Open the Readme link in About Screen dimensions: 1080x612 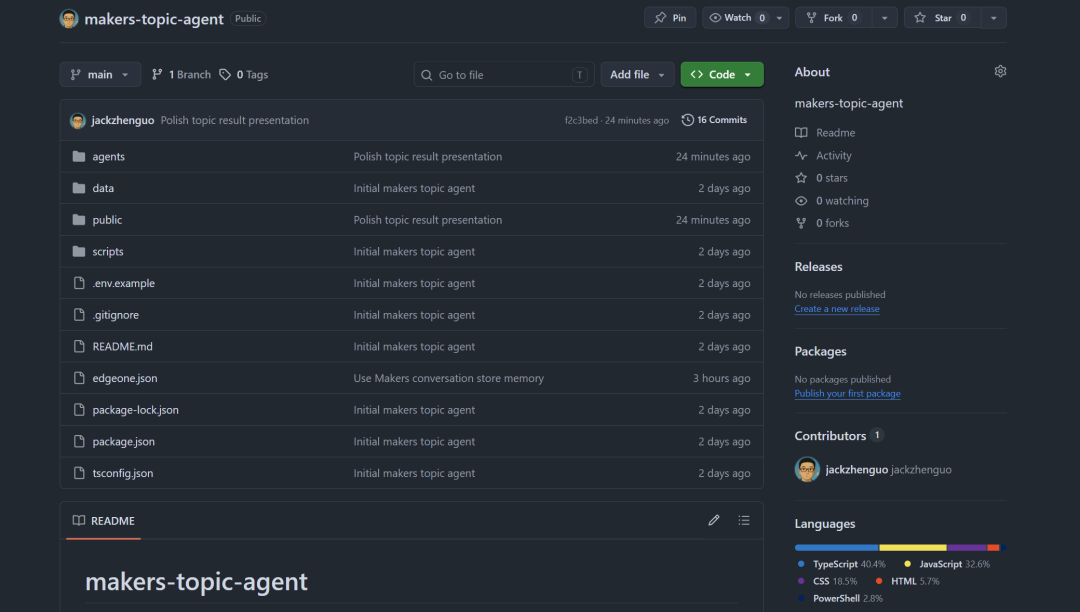tap(835, 133)
